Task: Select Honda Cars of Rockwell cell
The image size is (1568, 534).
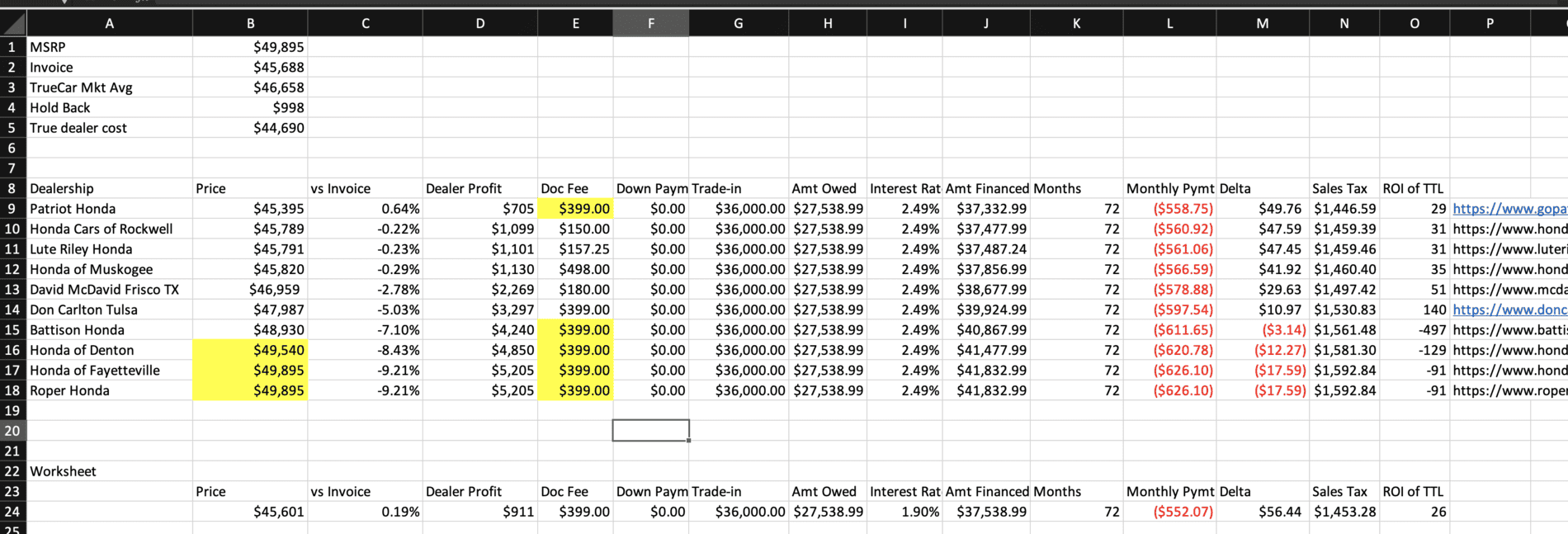Action: click(x=110, y=229)
